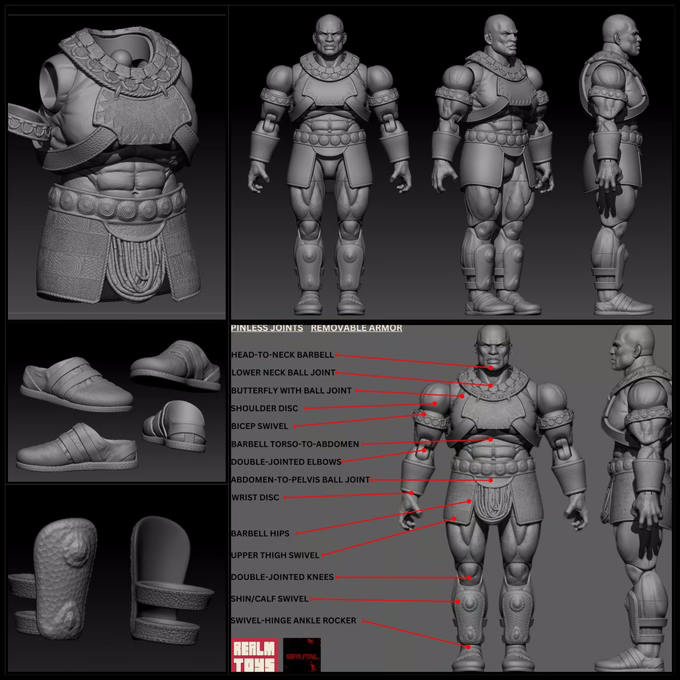Click the SWIVEL-HINGE ANKLE ROCKER label
This screenshot has height=680, width=680.
pos(293,621)
